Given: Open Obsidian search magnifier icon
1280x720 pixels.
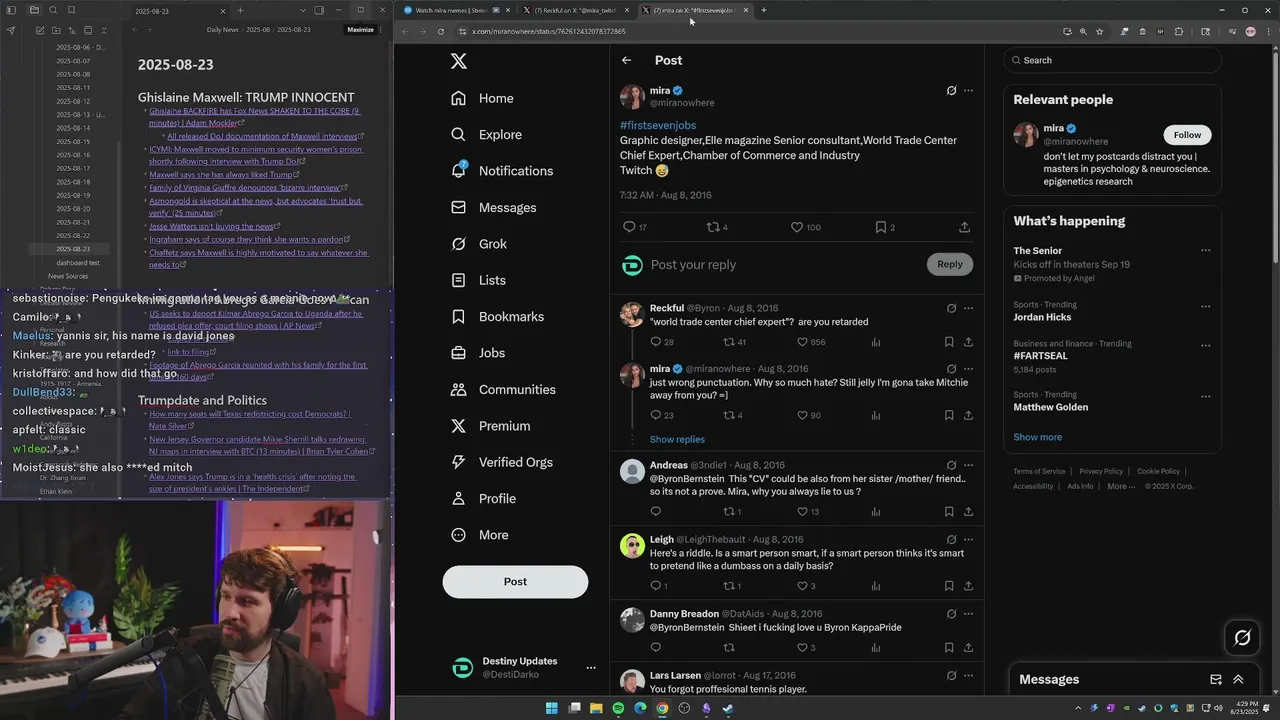Looking at the screenshot, I should [53, 10].
